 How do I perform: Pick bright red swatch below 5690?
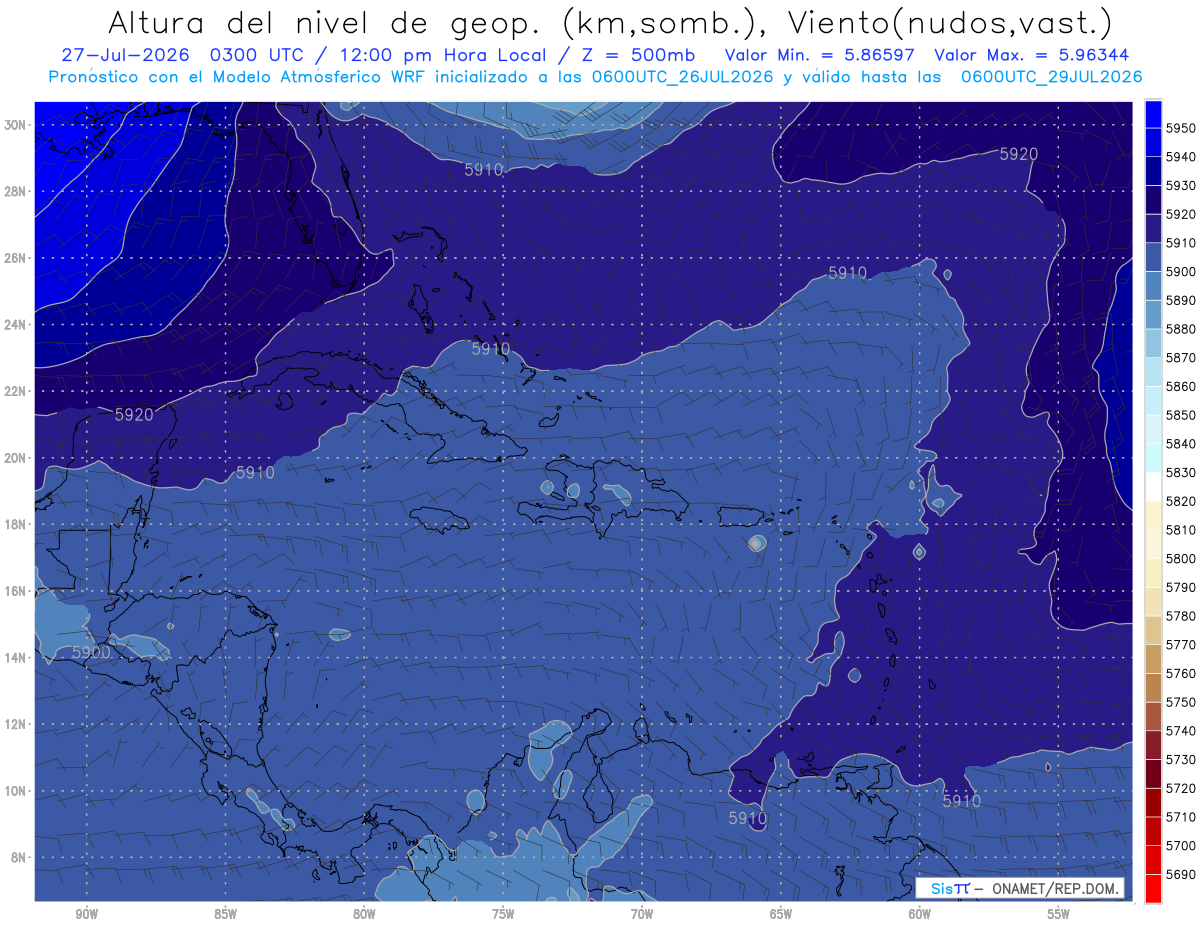pos(1153,888)
